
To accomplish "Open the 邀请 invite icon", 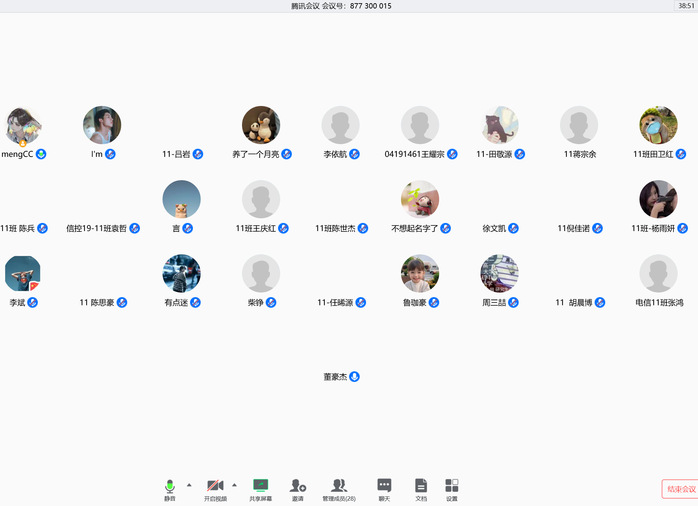I will point(297,486).
